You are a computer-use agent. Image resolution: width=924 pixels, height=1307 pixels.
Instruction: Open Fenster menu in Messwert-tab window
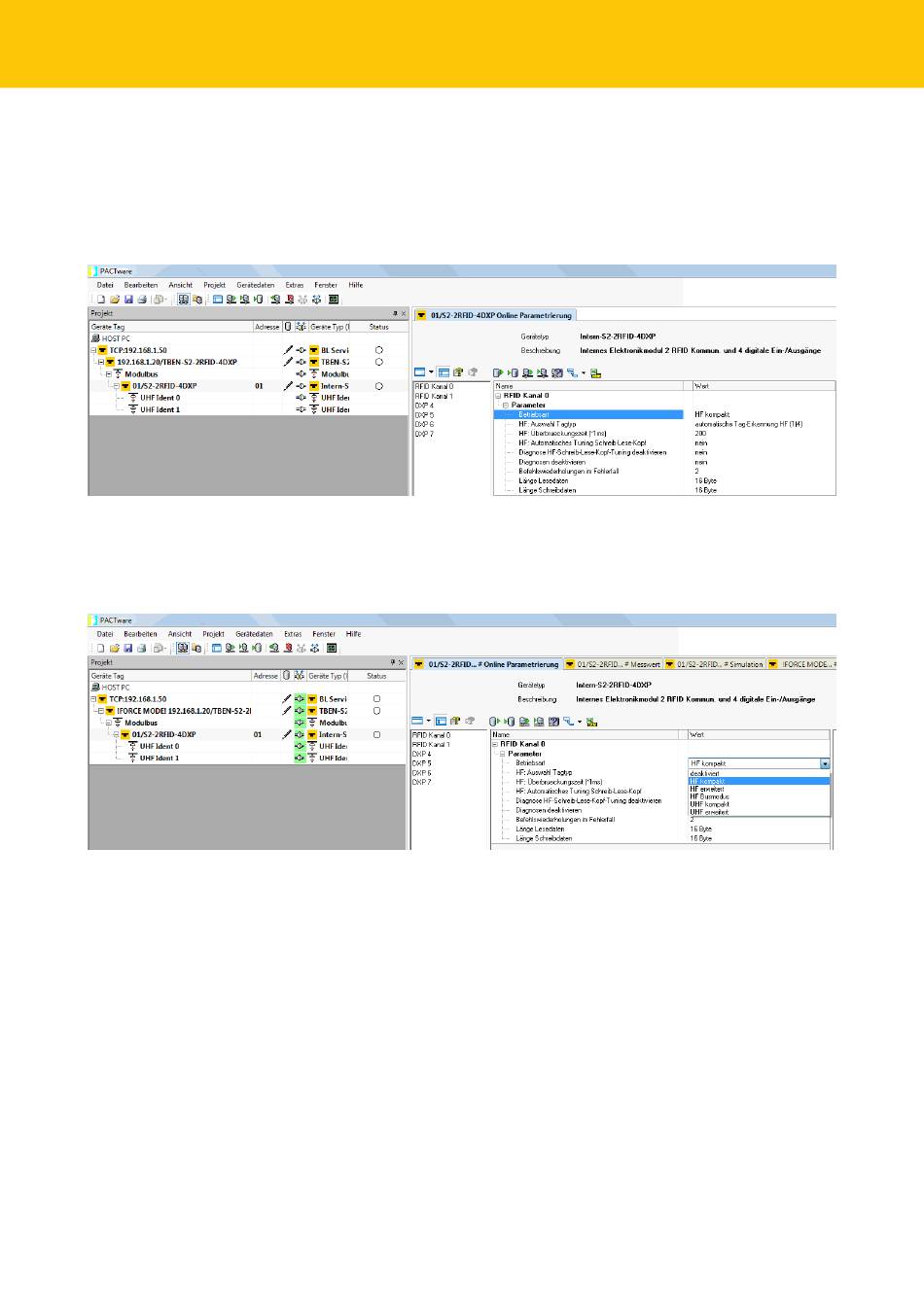pos(324,634)
